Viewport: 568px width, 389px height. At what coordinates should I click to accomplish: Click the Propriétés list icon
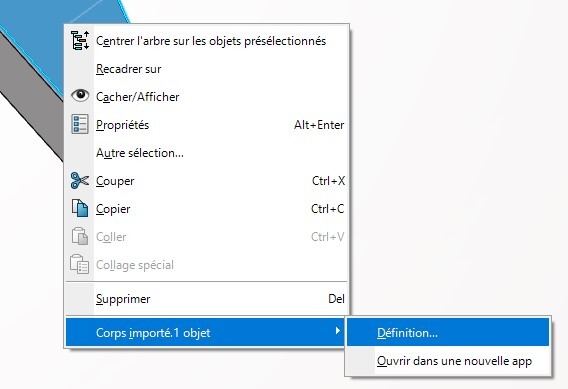click(80, 124)
